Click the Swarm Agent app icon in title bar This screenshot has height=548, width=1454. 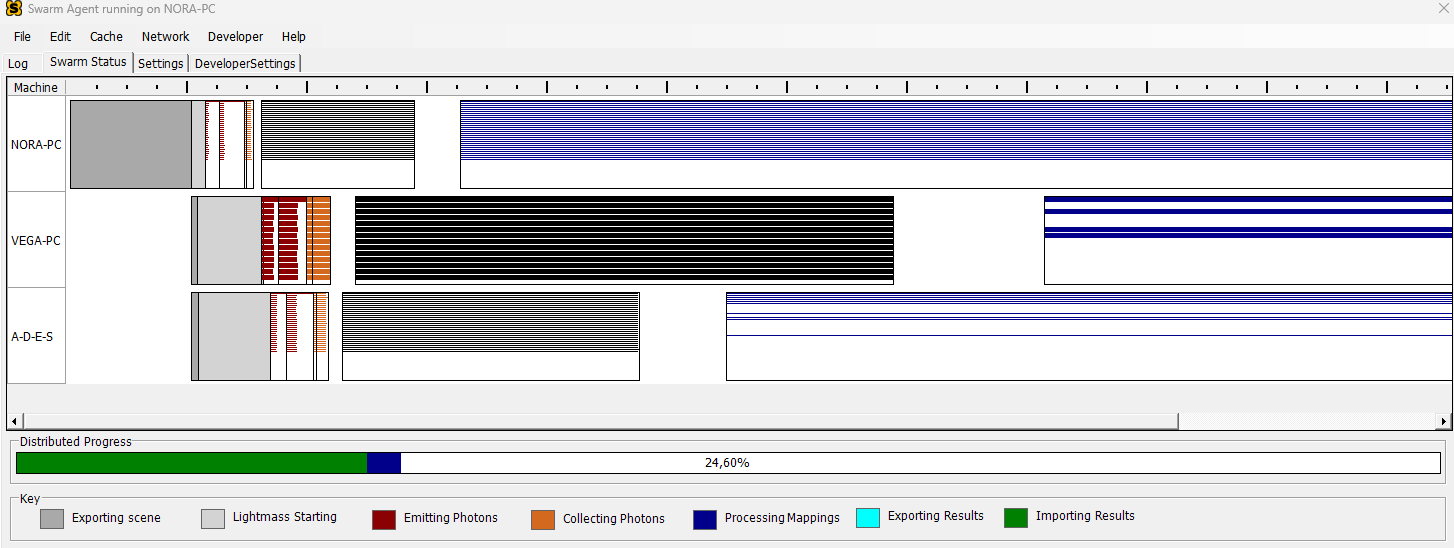point(14,9)
